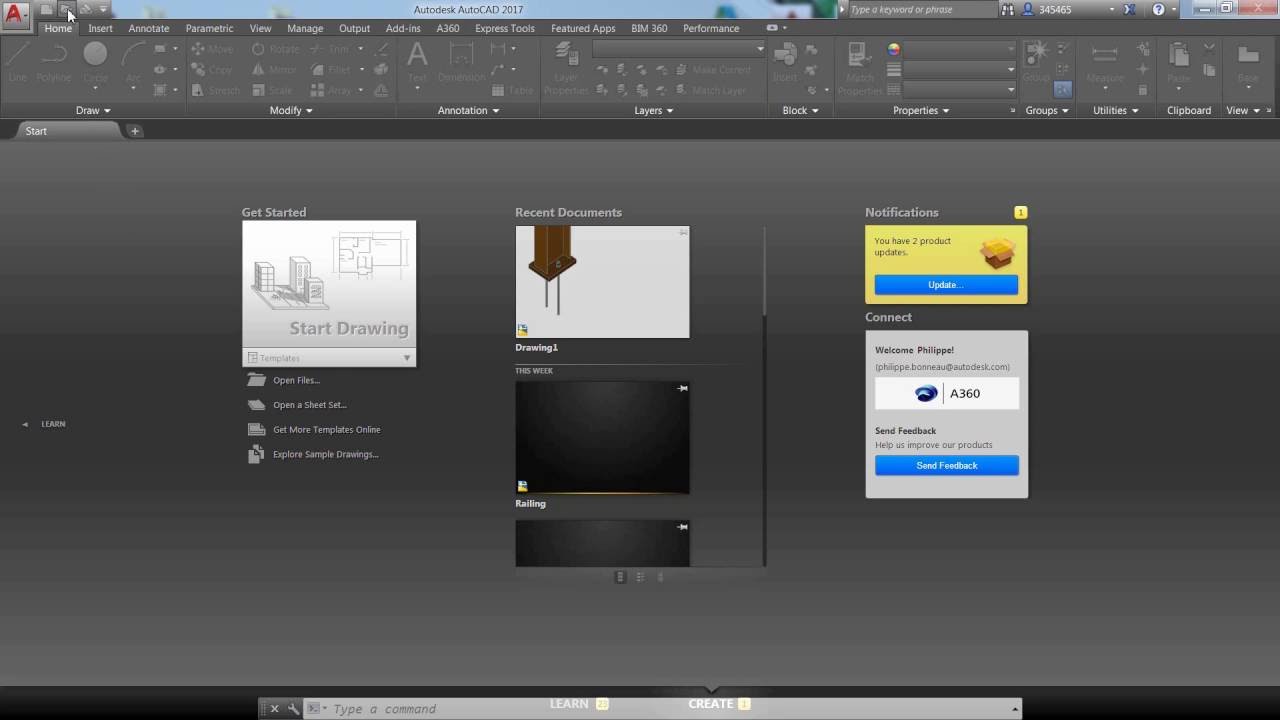This screenshot has height=720, width=1280.
Task: Click the Insert block tool
Action: [x=786, y=62]
